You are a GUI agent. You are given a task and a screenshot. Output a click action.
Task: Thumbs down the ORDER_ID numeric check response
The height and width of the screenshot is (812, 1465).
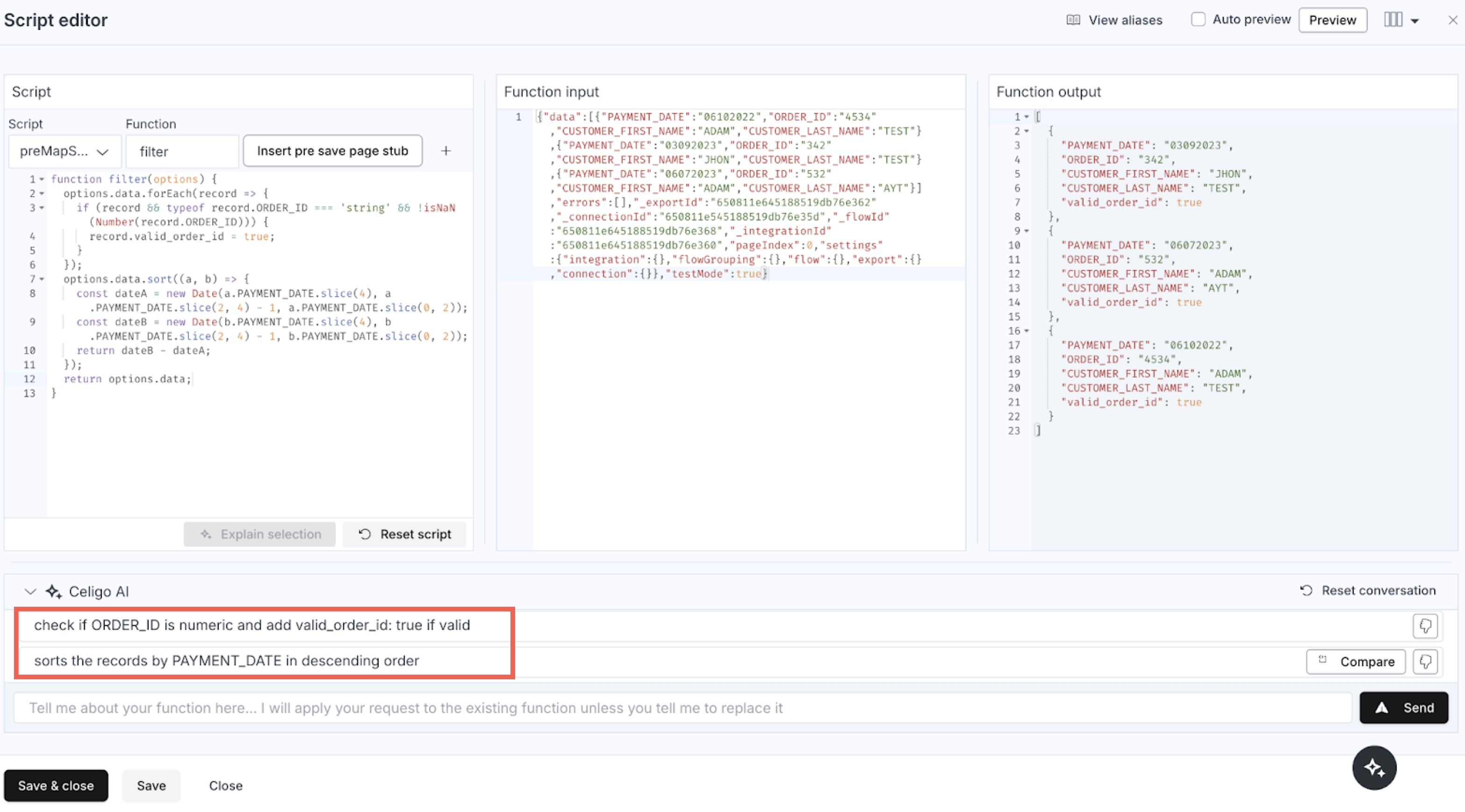[1425, 626]
